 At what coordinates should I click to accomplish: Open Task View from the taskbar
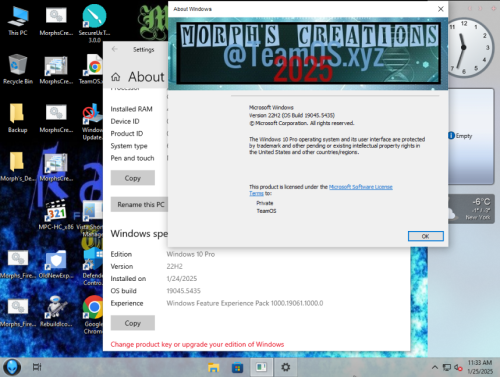37,367
